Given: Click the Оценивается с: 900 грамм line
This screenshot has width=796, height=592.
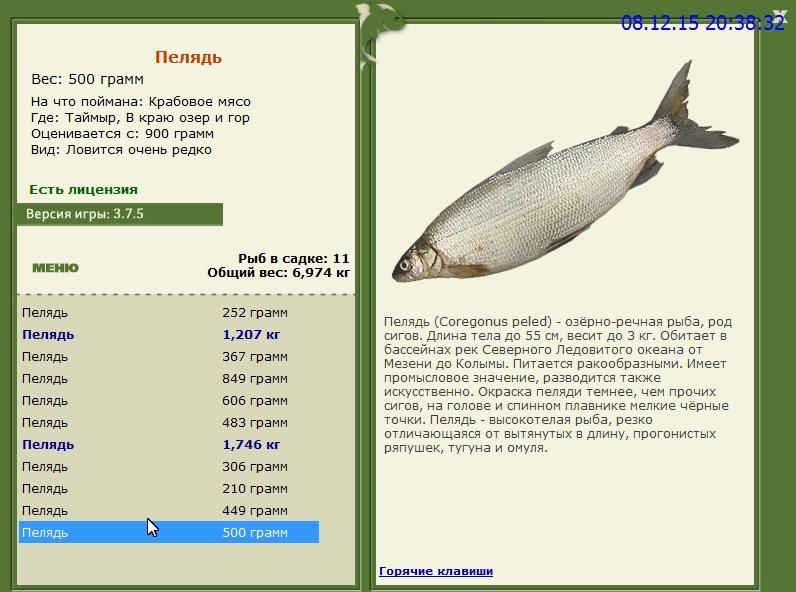Looking at the screenshot, I should pyautogui.click(x=122, y=134).
